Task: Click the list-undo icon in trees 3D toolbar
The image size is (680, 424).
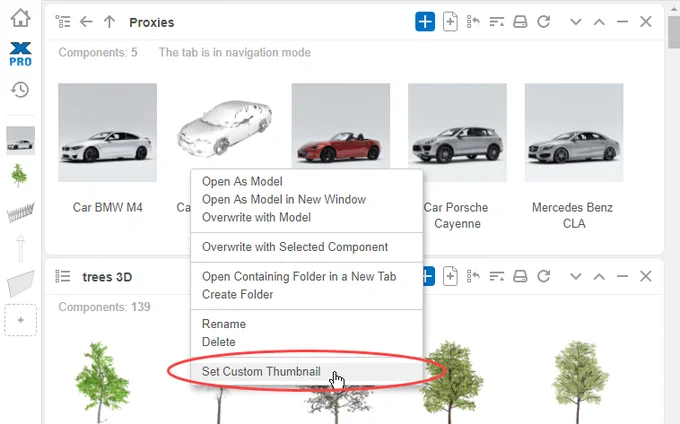Action: (473, 276)
